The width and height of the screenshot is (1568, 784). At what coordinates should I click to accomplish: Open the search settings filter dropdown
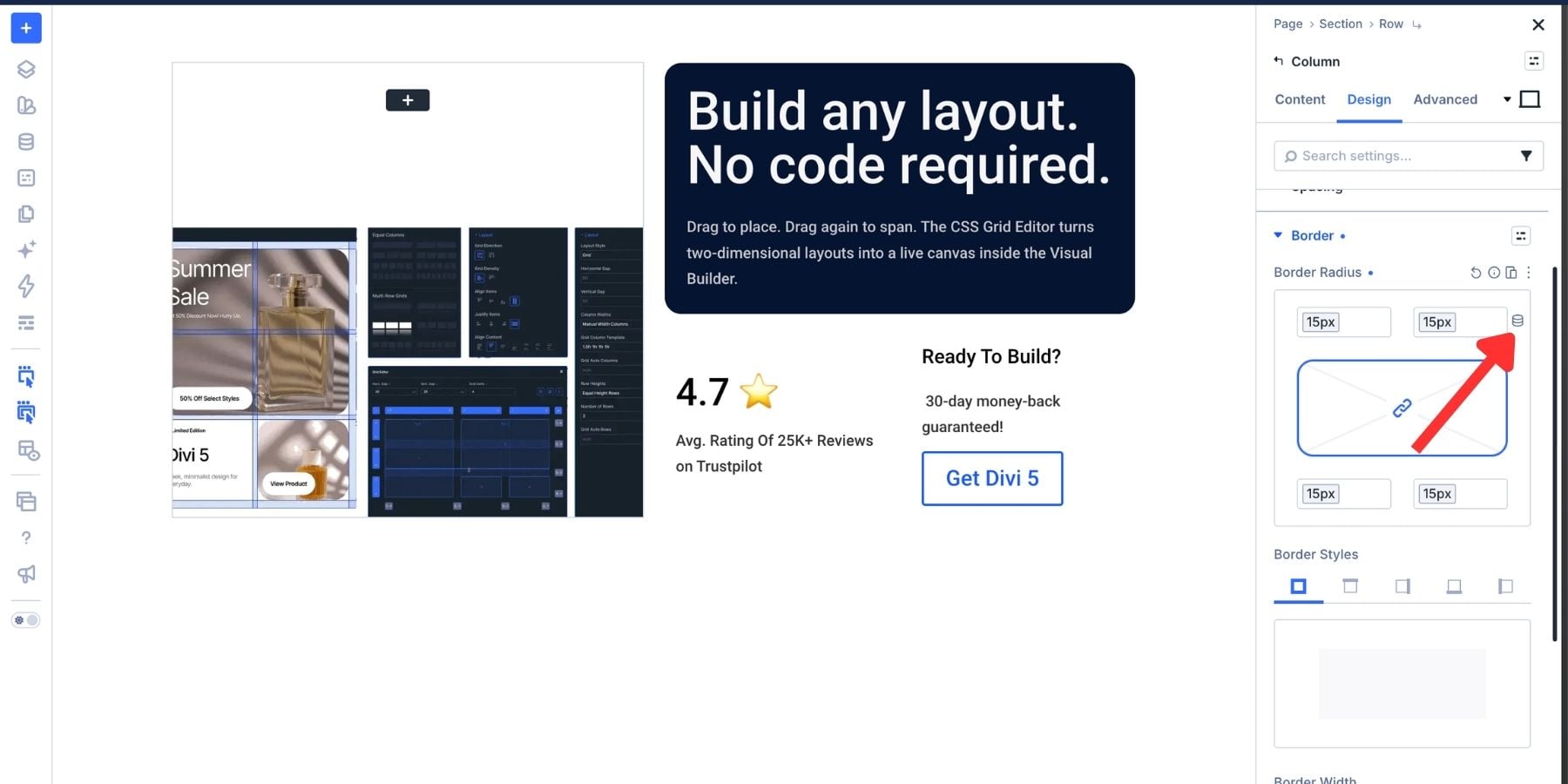[1526, 156]
